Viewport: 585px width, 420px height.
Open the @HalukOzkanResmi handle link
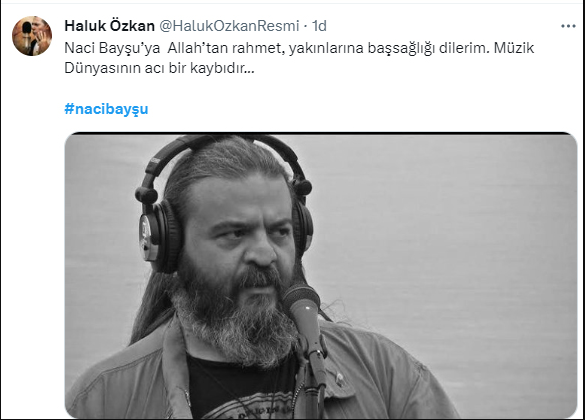tap(229, 26)
